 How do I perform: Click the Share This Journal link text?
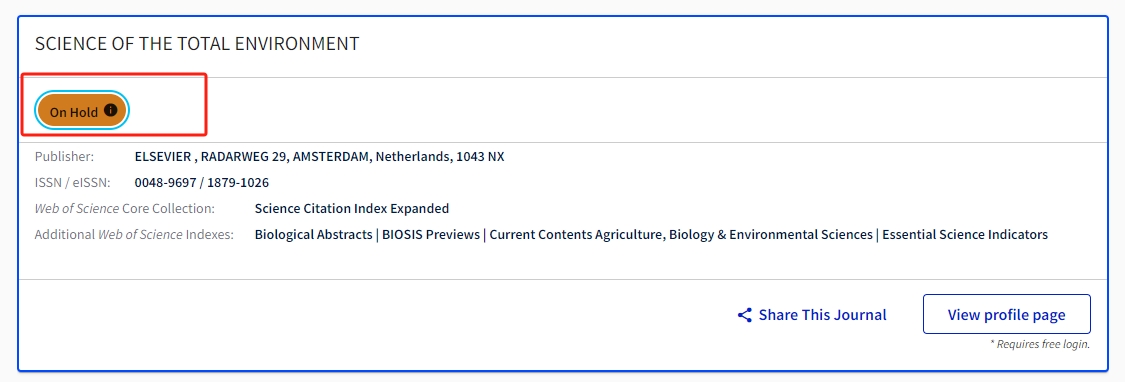(822, 315)
